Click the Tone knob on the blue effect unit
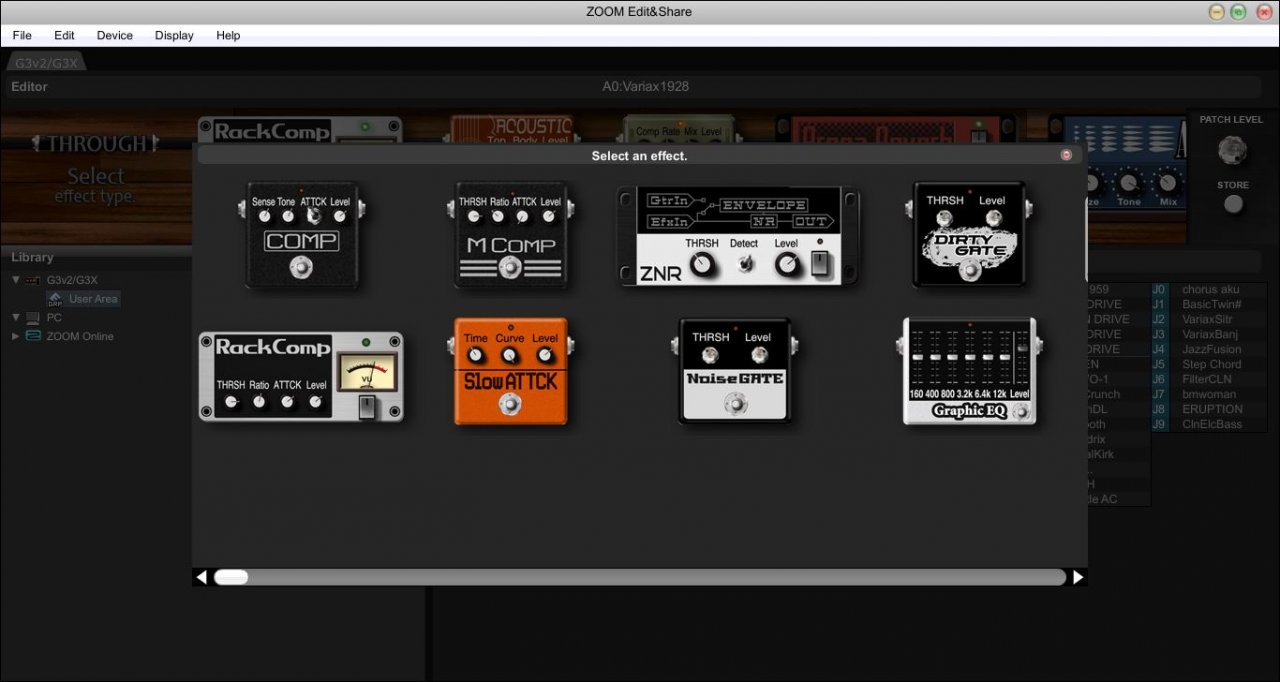This screenshot has width=1280, height=682. click(1129, 182)
